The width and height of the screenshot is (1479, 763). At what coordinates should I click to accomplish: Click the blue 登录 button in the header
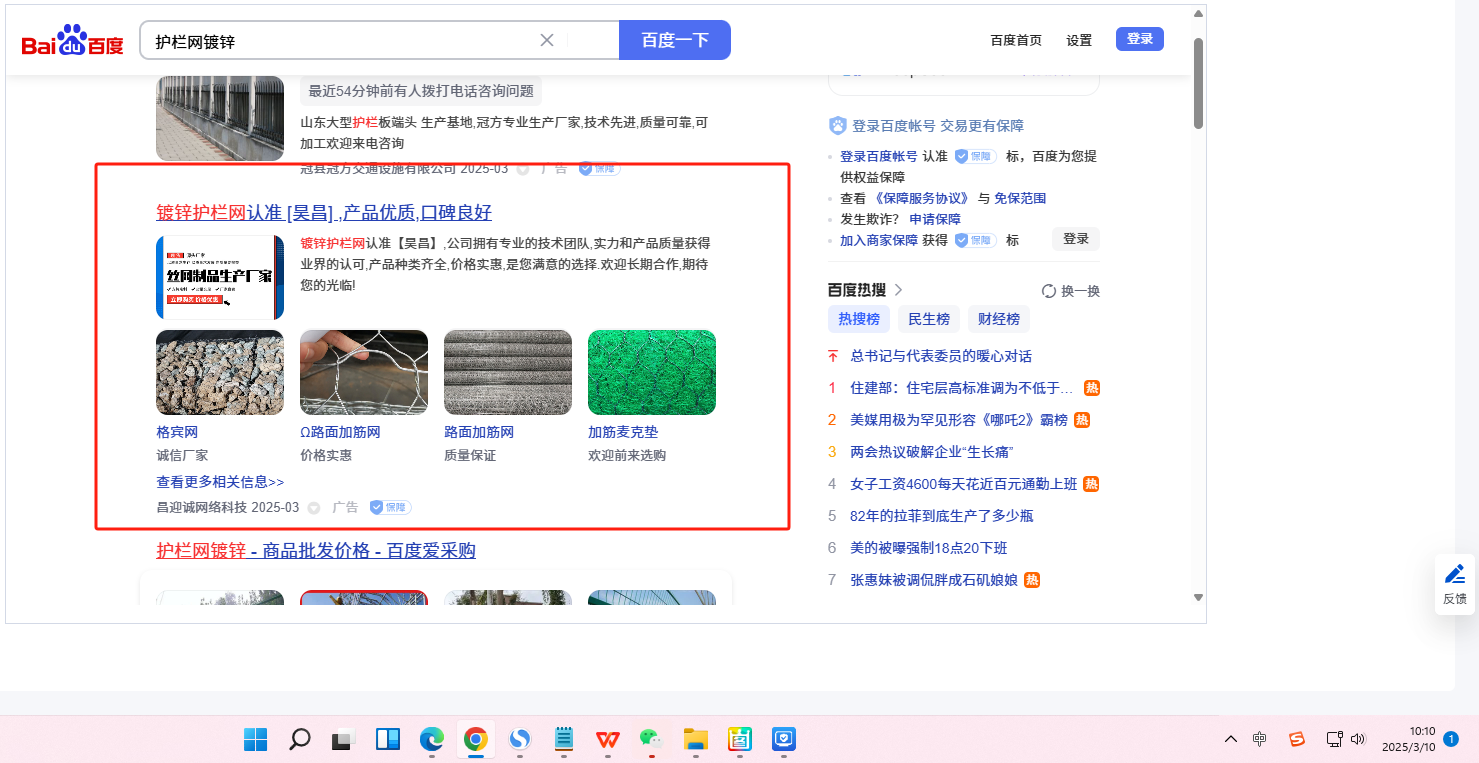(x=1140, y=39)
